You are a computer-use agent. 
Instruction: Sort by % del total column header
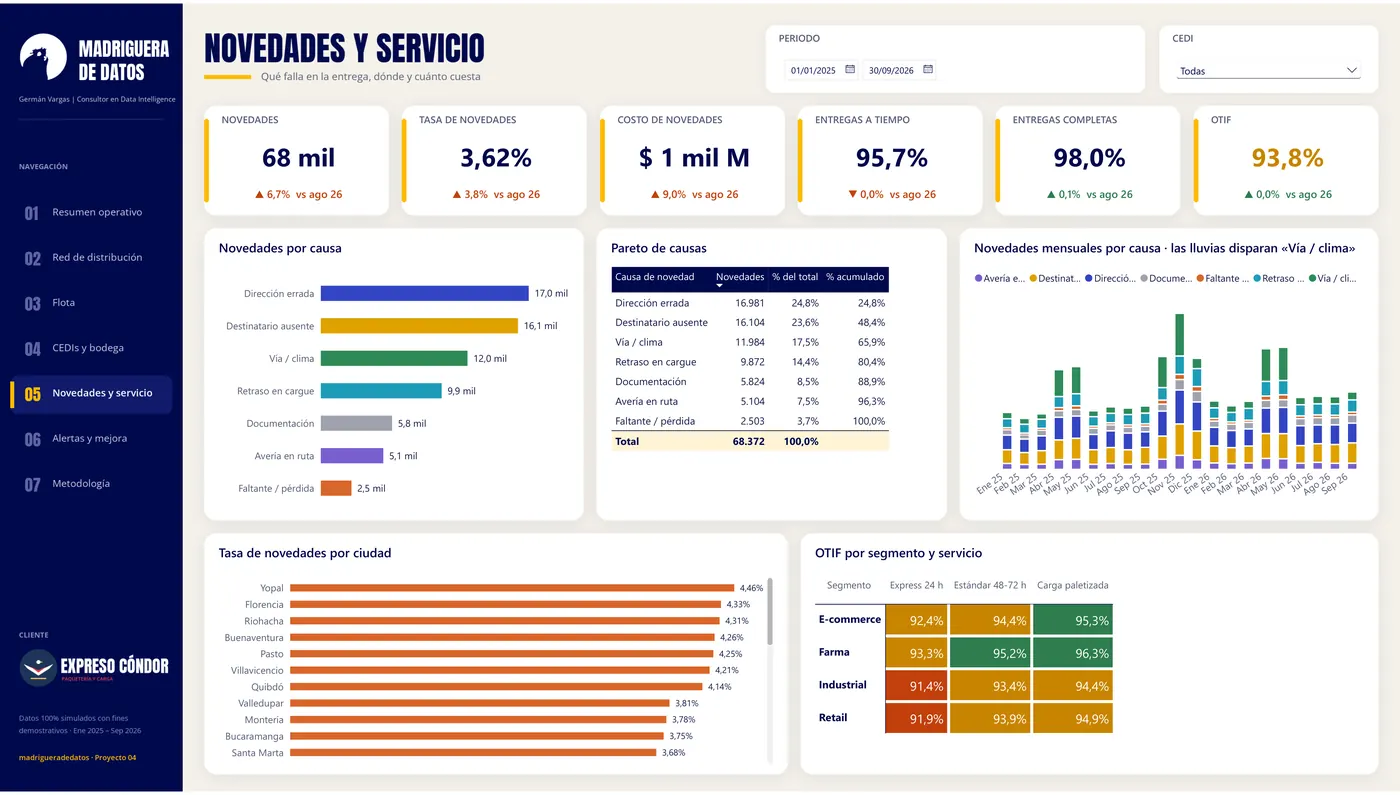tap(795, 277)
